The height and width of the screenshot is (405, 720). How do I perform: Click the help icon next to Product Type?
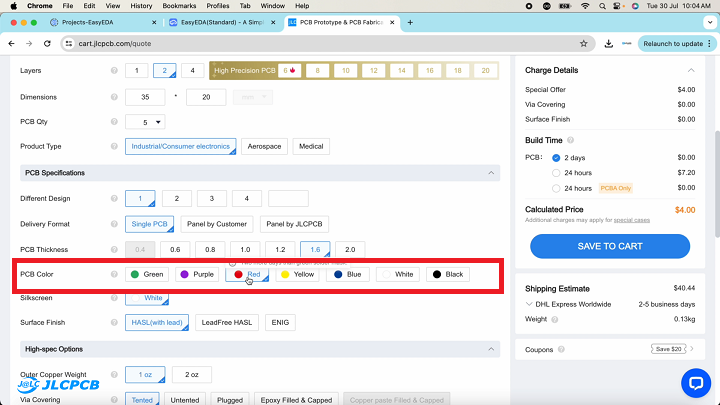click(x=114, y=146)
